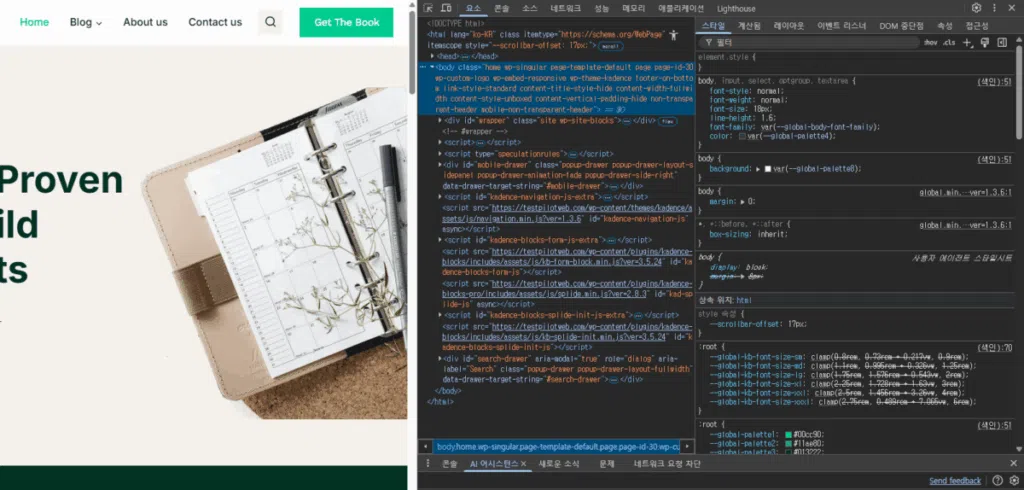This screenshot has width=1024, height=490.
Task: Expand the div#wrapper element node
Action: point(441,120)
